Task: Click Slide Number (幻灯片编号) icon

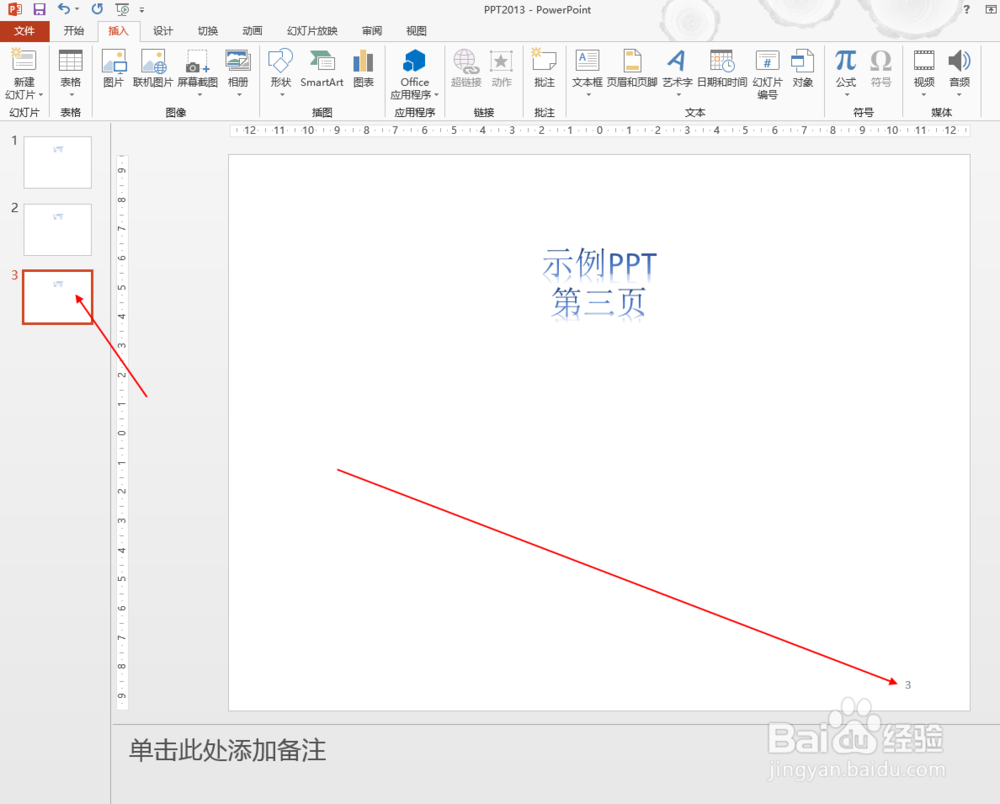Action: [x=767, y=61]
